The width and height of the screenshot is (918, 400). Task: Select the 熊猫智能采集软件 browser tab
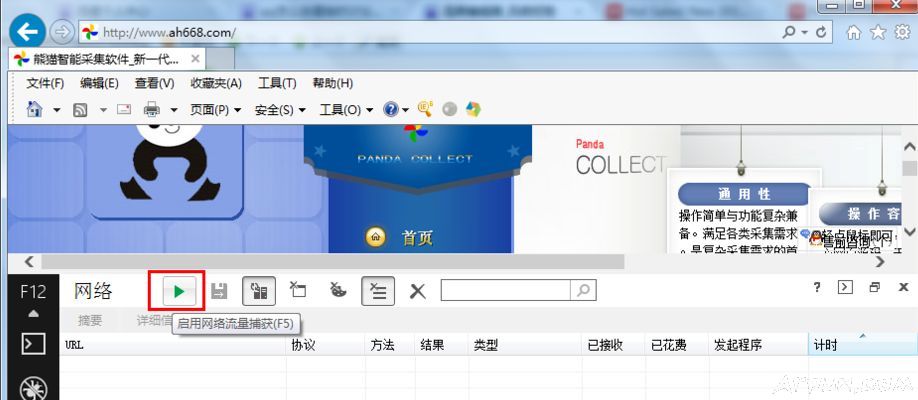pos(105,59)
